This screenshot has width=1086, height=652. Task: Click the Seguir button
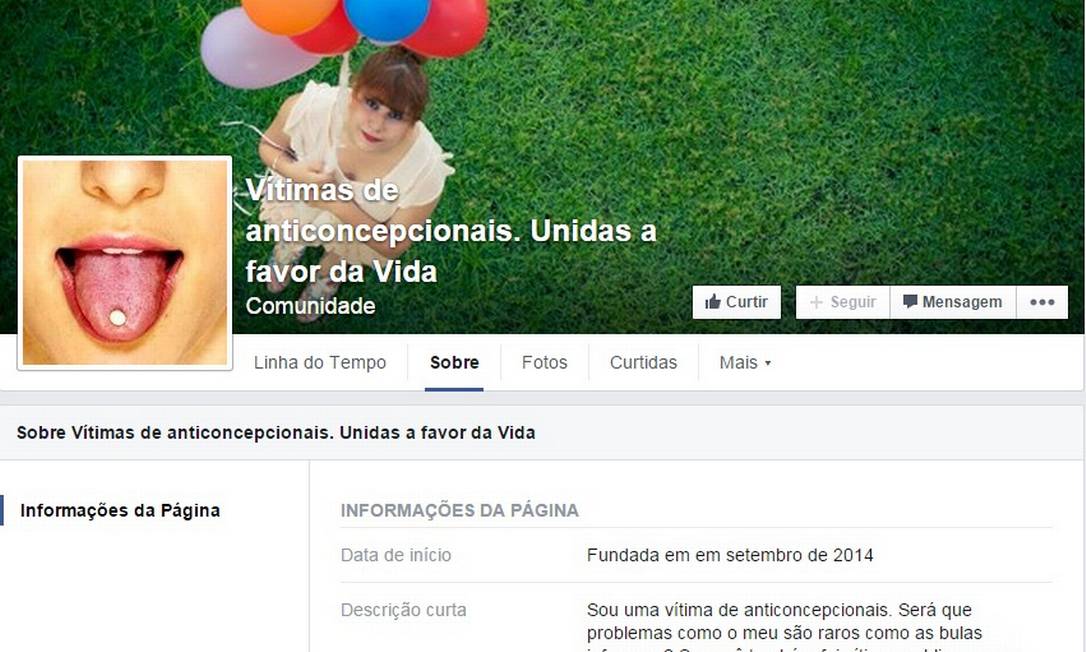(x=843, y=302)
